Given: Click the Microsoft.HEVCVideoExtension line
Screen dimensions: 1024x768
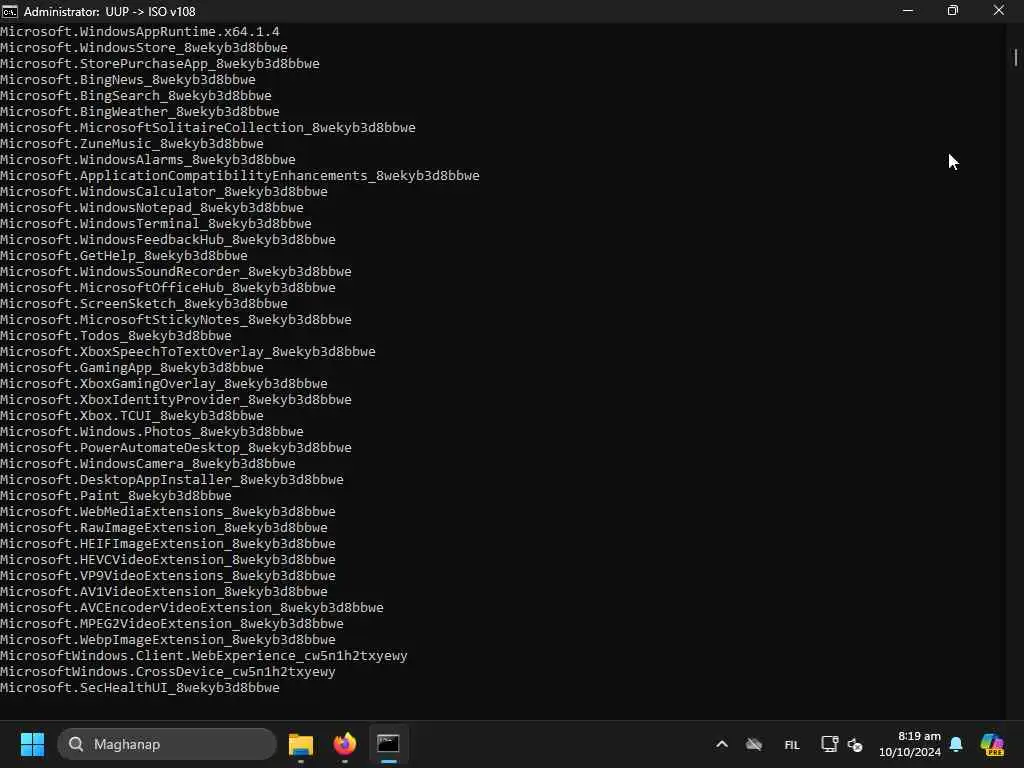Looking at the screenshot, I should (168, 560).
